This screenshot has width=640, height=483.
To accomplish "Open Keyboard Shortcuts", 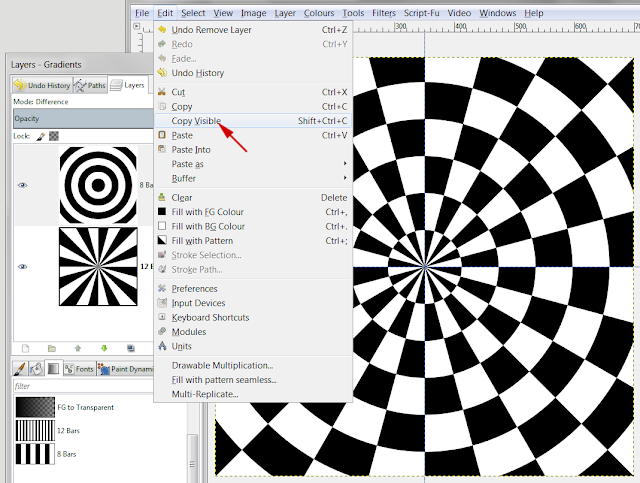I will coord(253,318).
